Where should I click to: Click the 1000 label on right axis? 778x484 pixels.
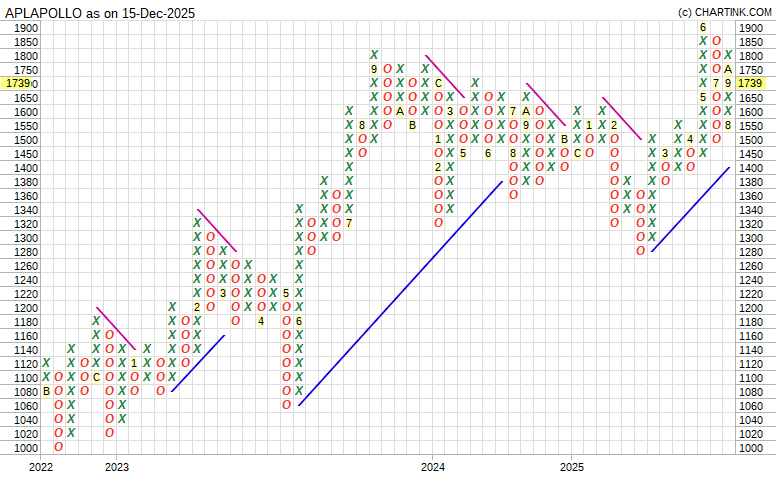[750, 448]
